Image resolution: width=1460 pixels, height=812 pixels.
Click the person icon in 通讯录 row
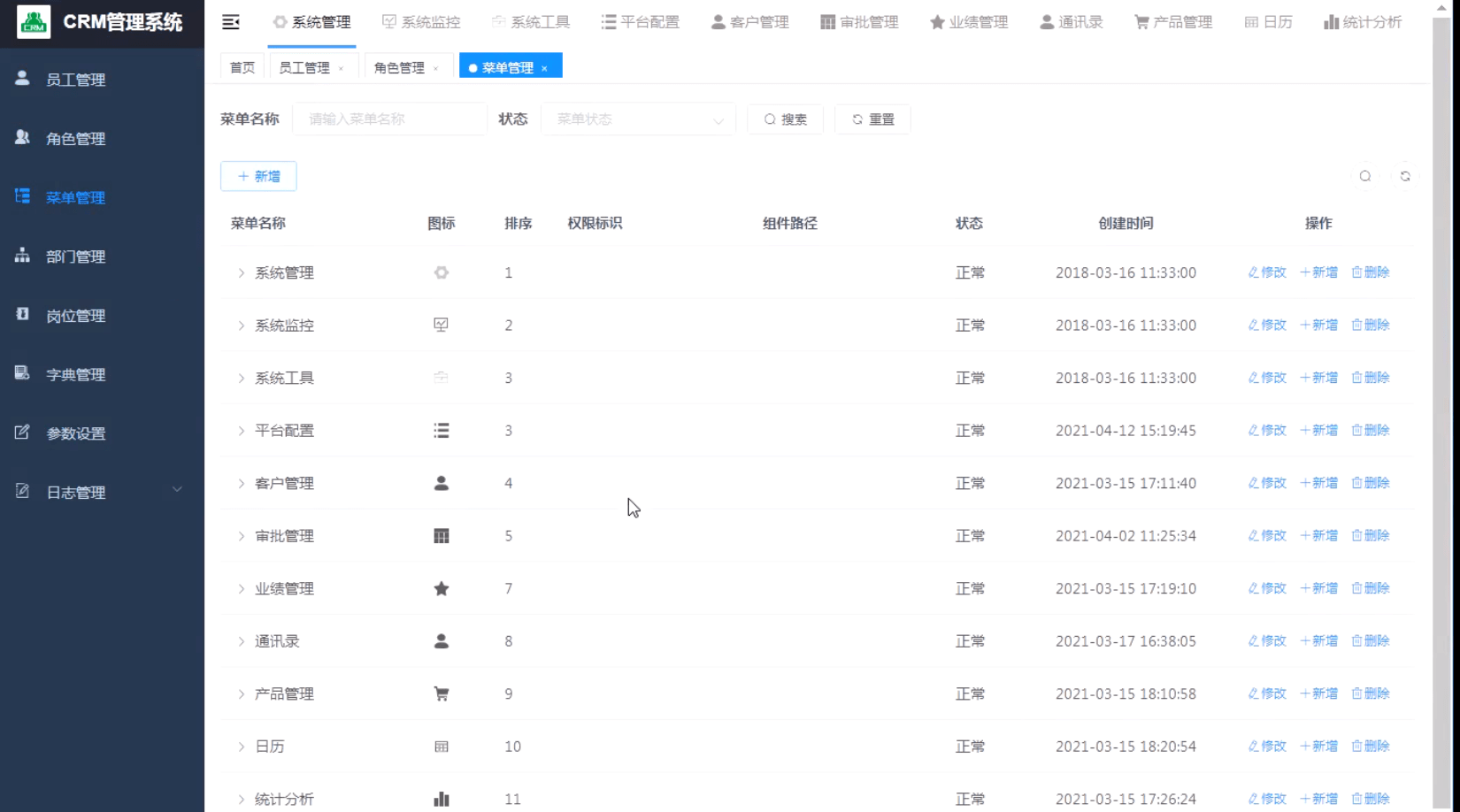(x=442, y=640)
